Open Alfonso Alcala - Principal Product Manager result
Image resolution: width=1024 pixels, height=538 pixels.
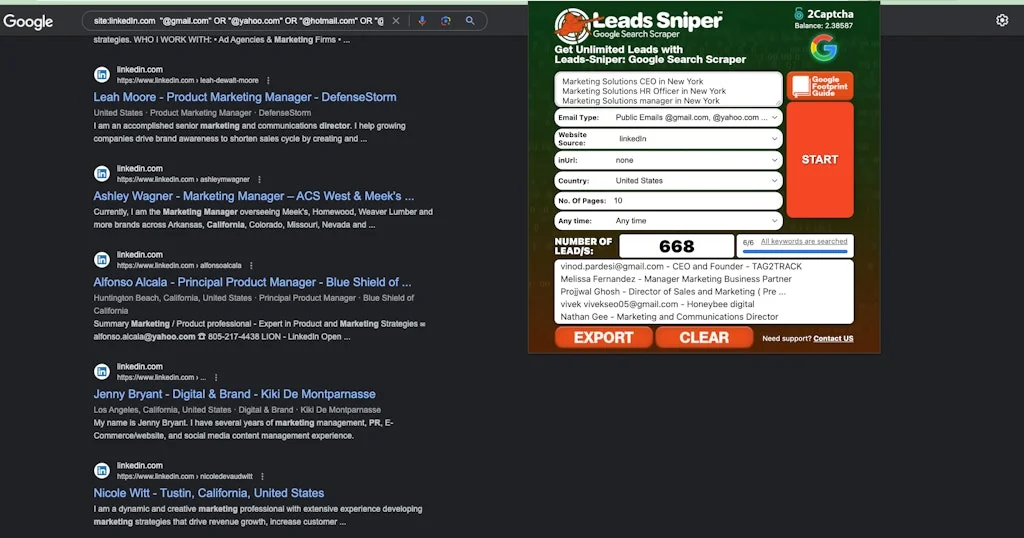[x=252, y=282]
